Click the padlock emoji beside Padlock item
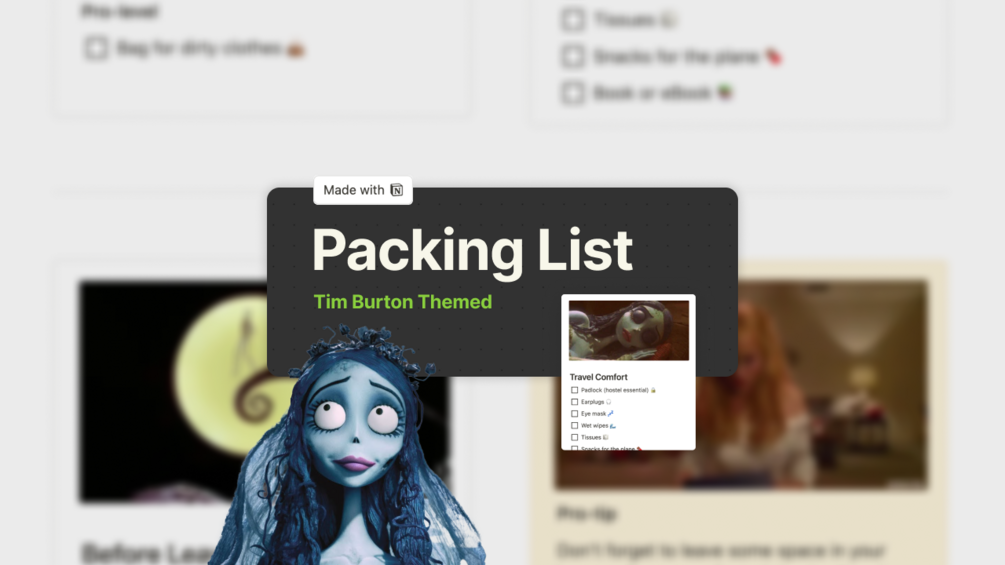1005x565 pixels. (653, 390)
